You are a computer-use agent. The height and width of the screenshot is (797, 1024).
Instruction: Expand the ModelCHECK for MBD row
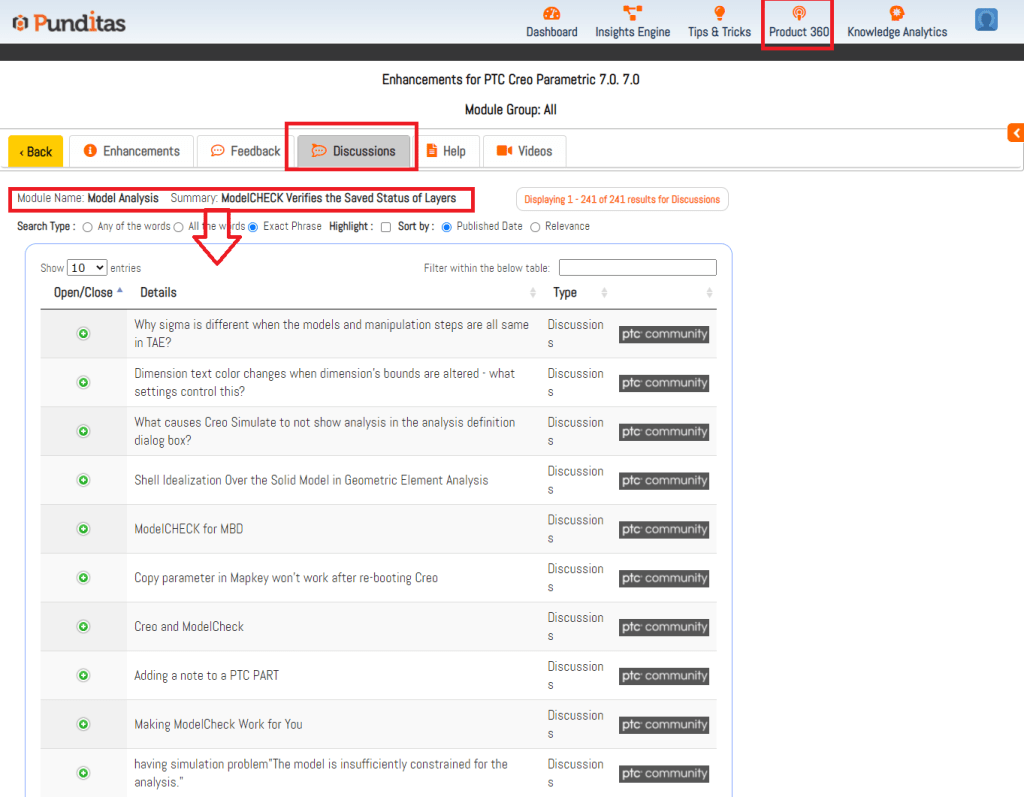(x=84, y=529)
